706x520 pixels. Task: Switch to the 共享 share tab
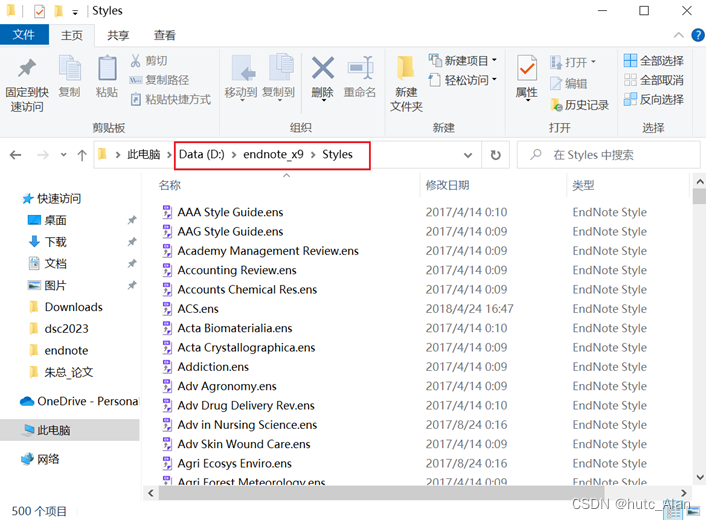[118, 35]
